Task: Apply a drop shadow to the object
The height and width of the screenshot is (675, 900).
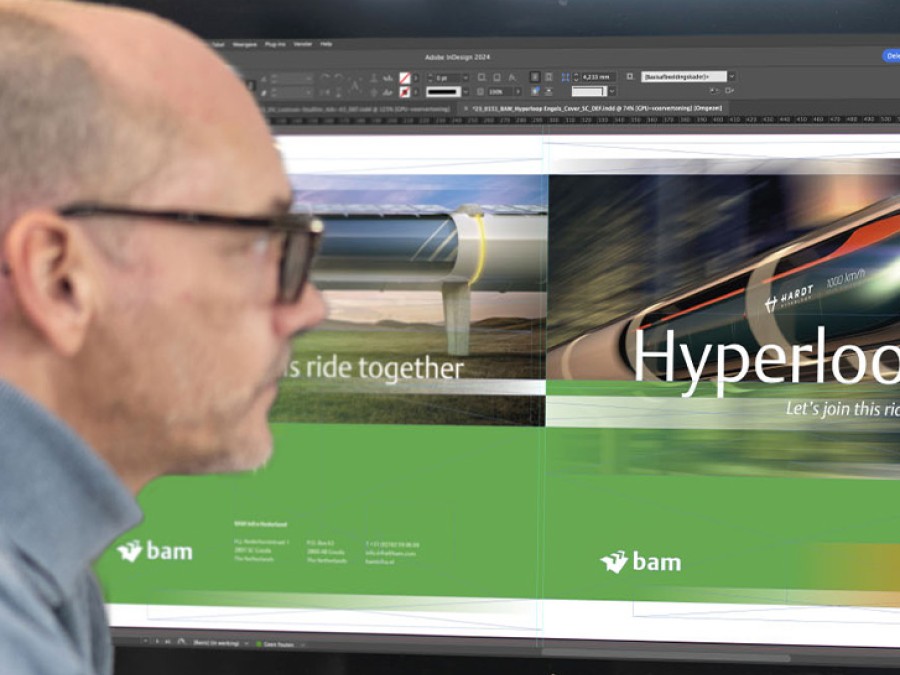Action: [496, 77]
